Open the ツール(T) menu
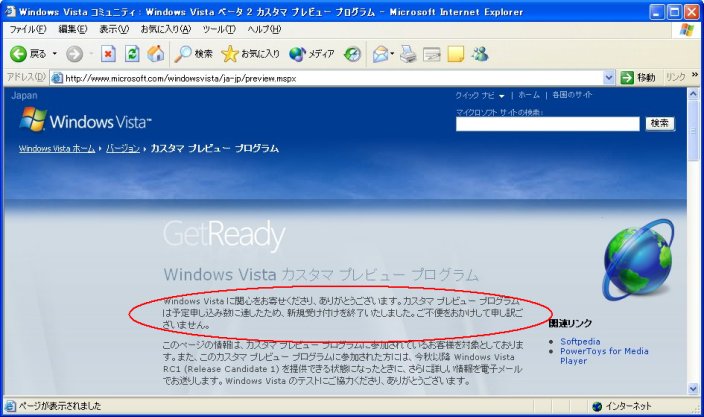 (x=219, y=30)
